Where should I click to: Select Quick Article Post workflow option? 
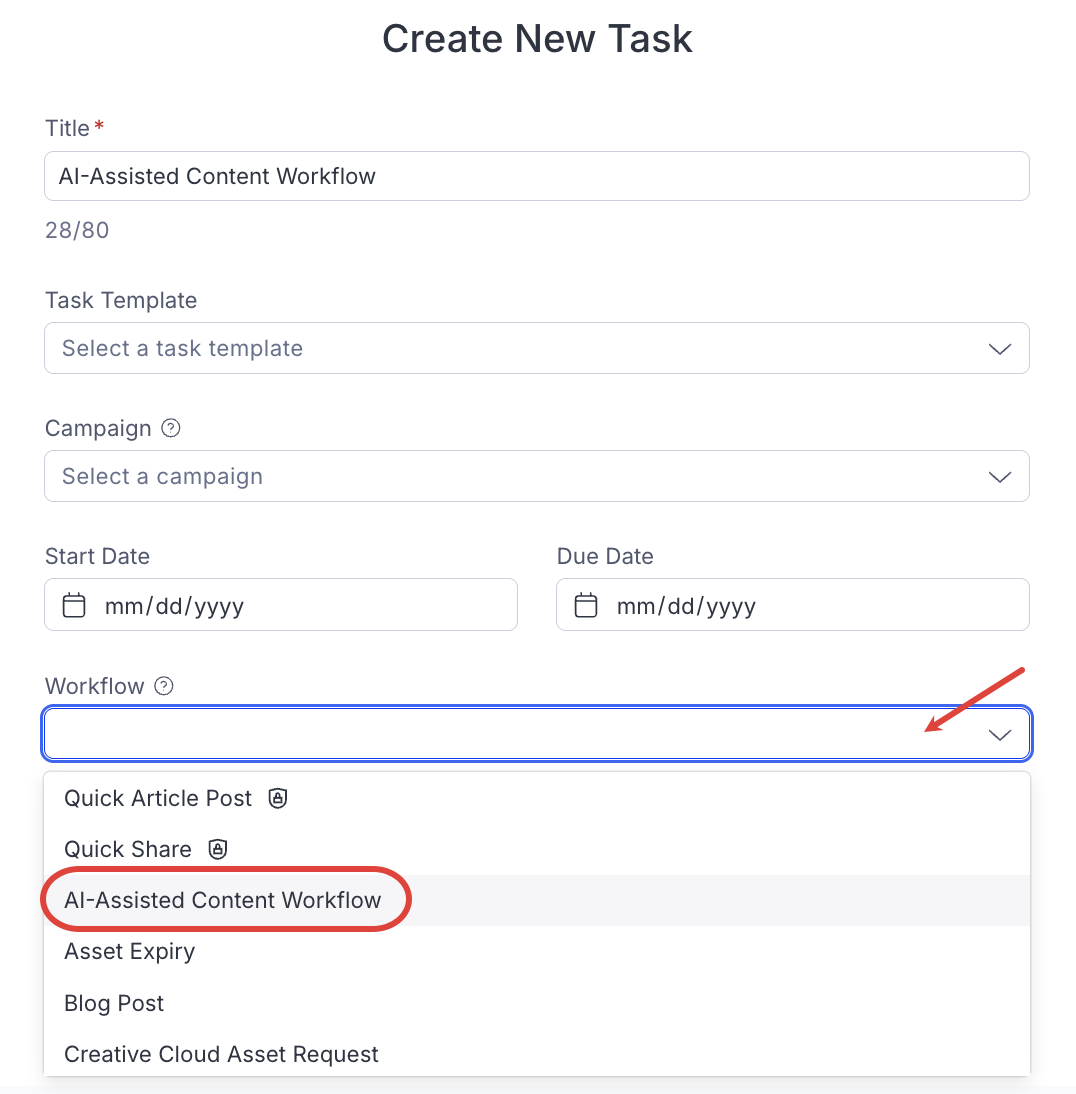coord(157,798)
